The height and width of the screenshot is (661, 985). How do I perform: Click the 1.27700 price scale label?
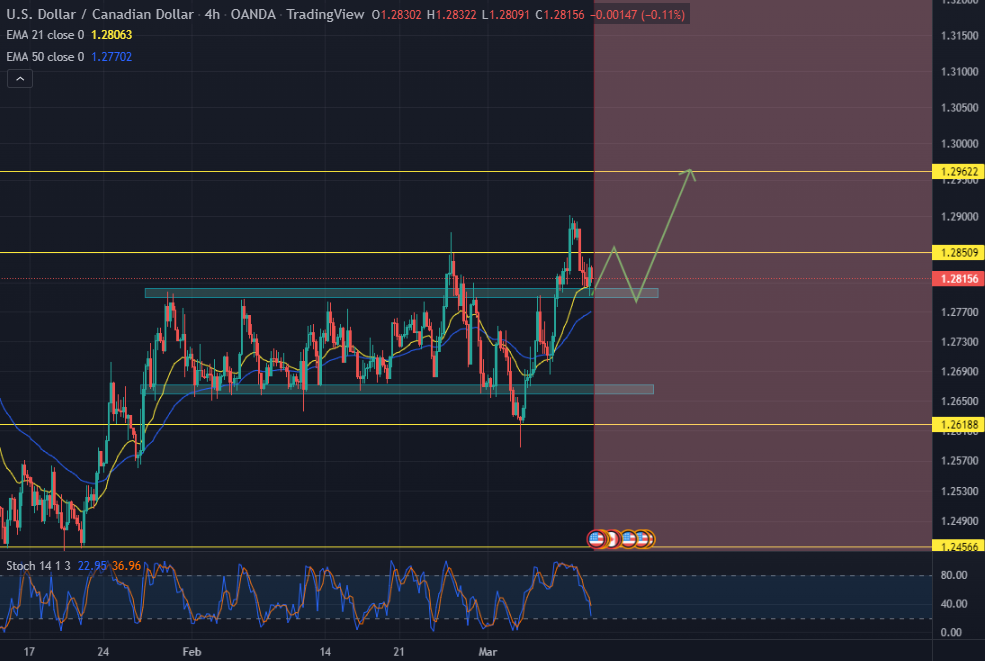tap(959, 312)
